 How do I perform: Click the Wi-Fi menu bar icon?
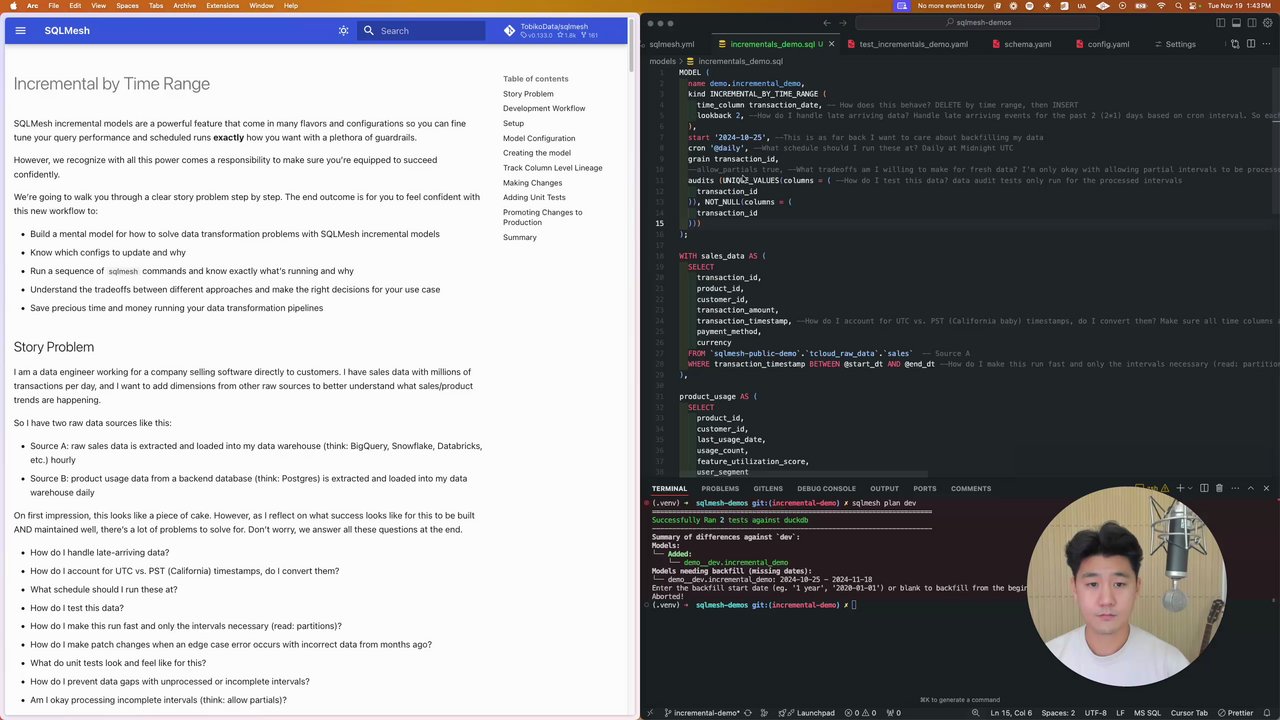(1161, 6)
